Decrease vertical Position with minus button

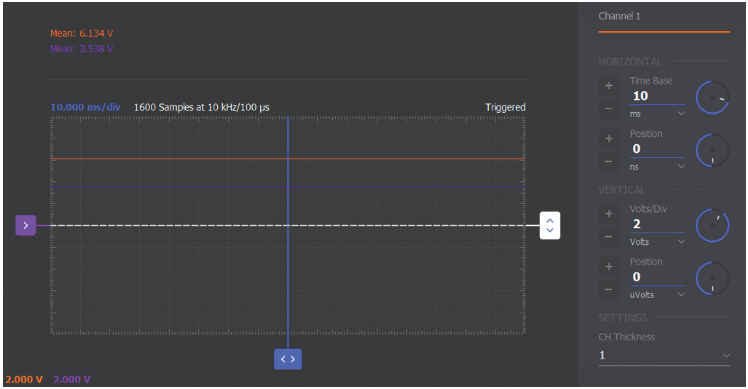click(609, 289)
